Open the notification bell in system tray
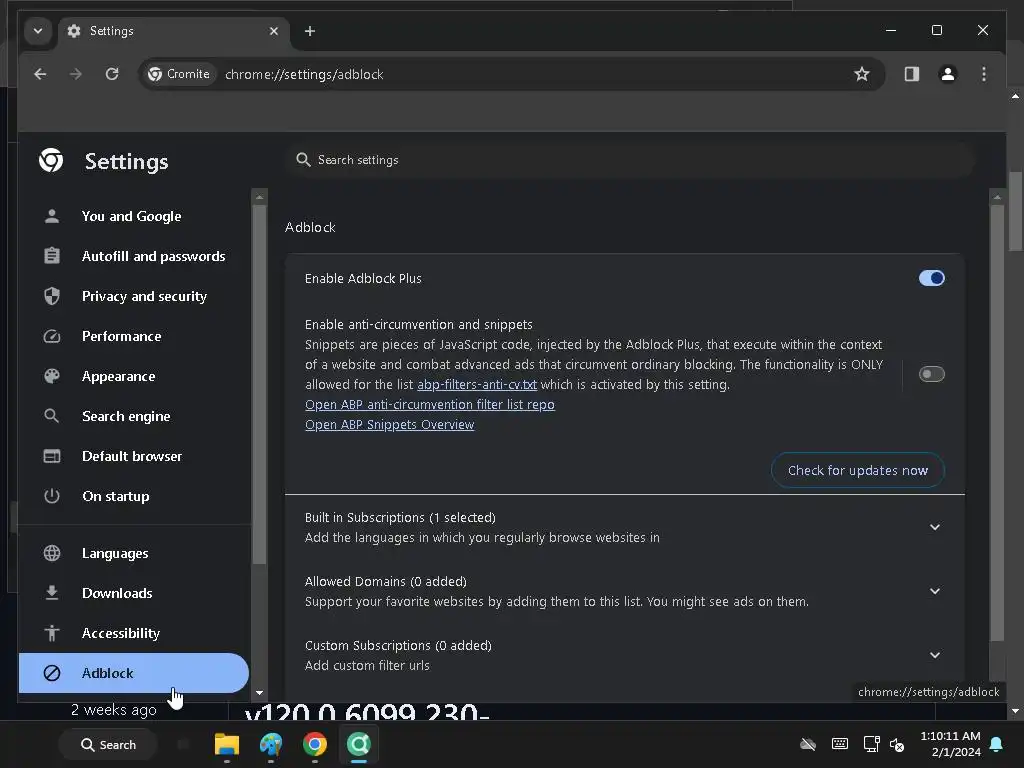The image size is (1024, 768). 997,744
